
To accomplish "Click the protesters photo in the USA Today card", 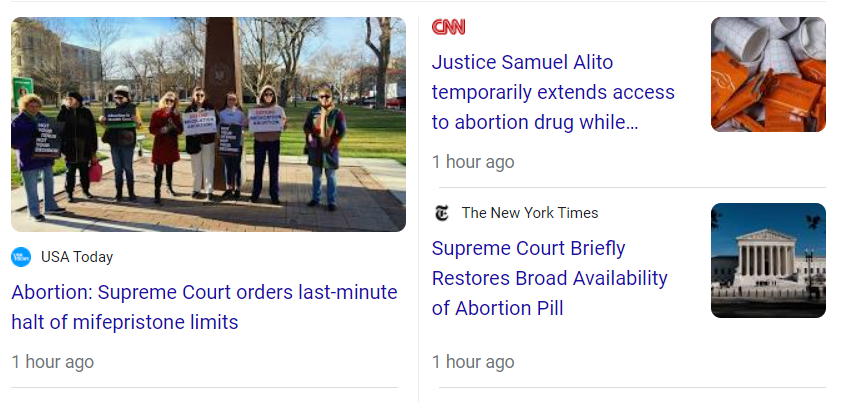I will pos(208,124).
